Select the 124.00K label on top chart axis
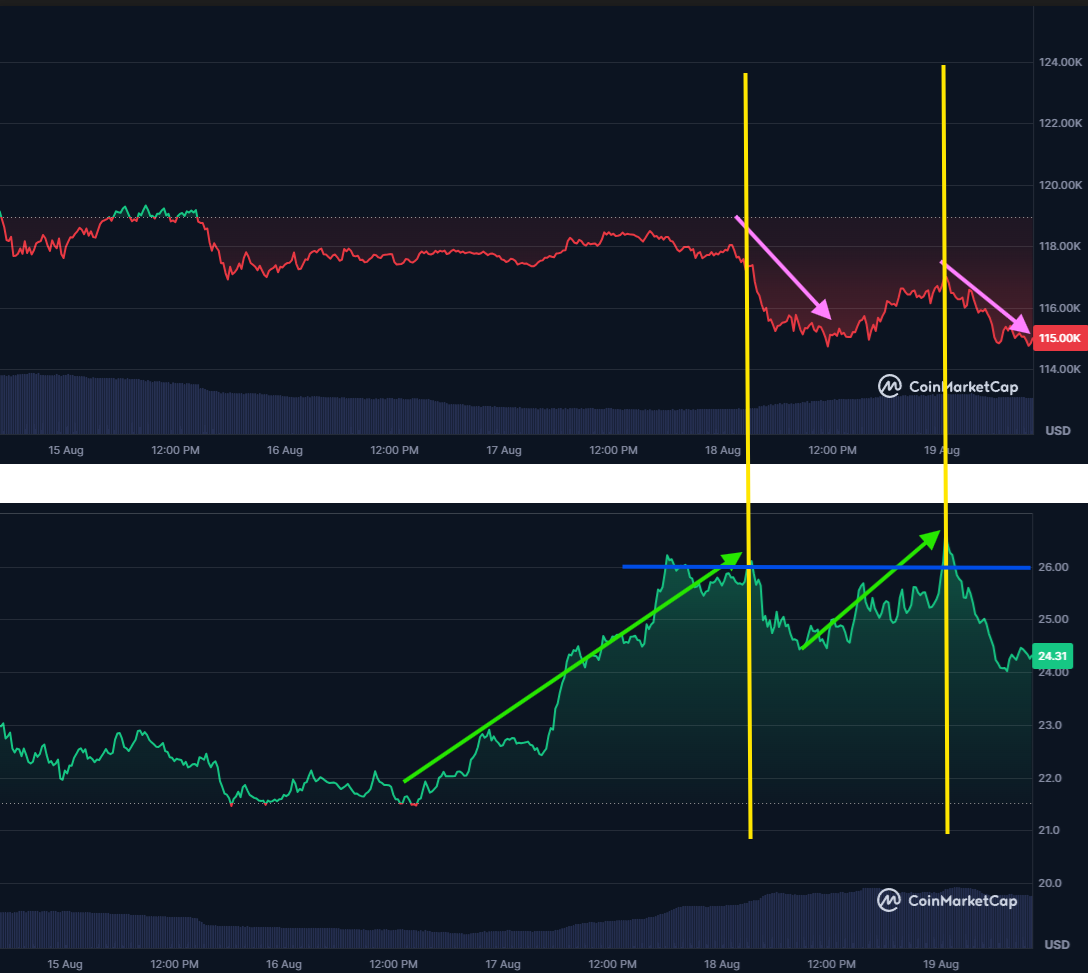This screenshot has height=973, width=1088. pyautogui.click(x=1060, y=62)
